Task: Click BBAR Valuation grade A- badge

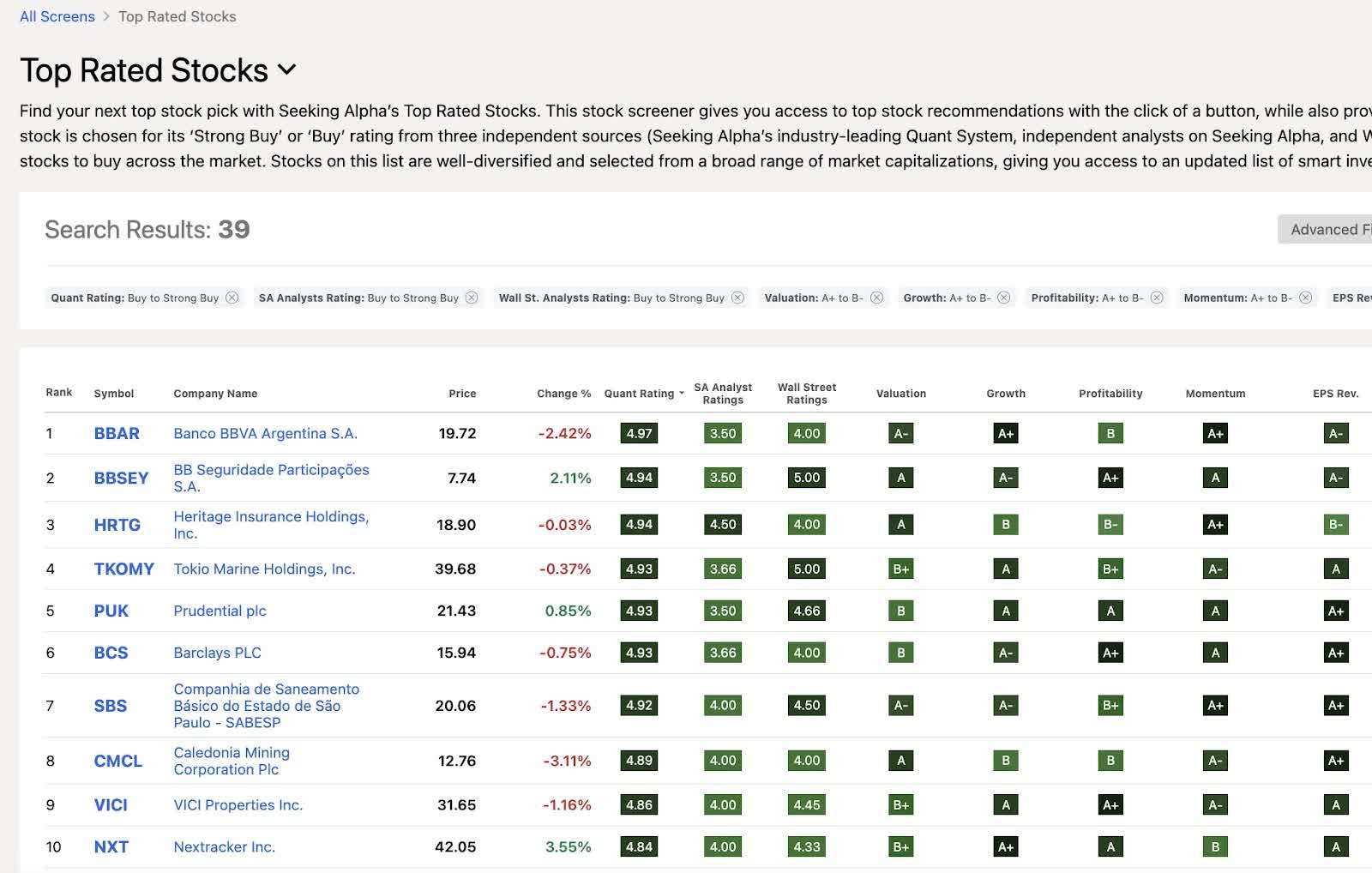Action: 901,433
